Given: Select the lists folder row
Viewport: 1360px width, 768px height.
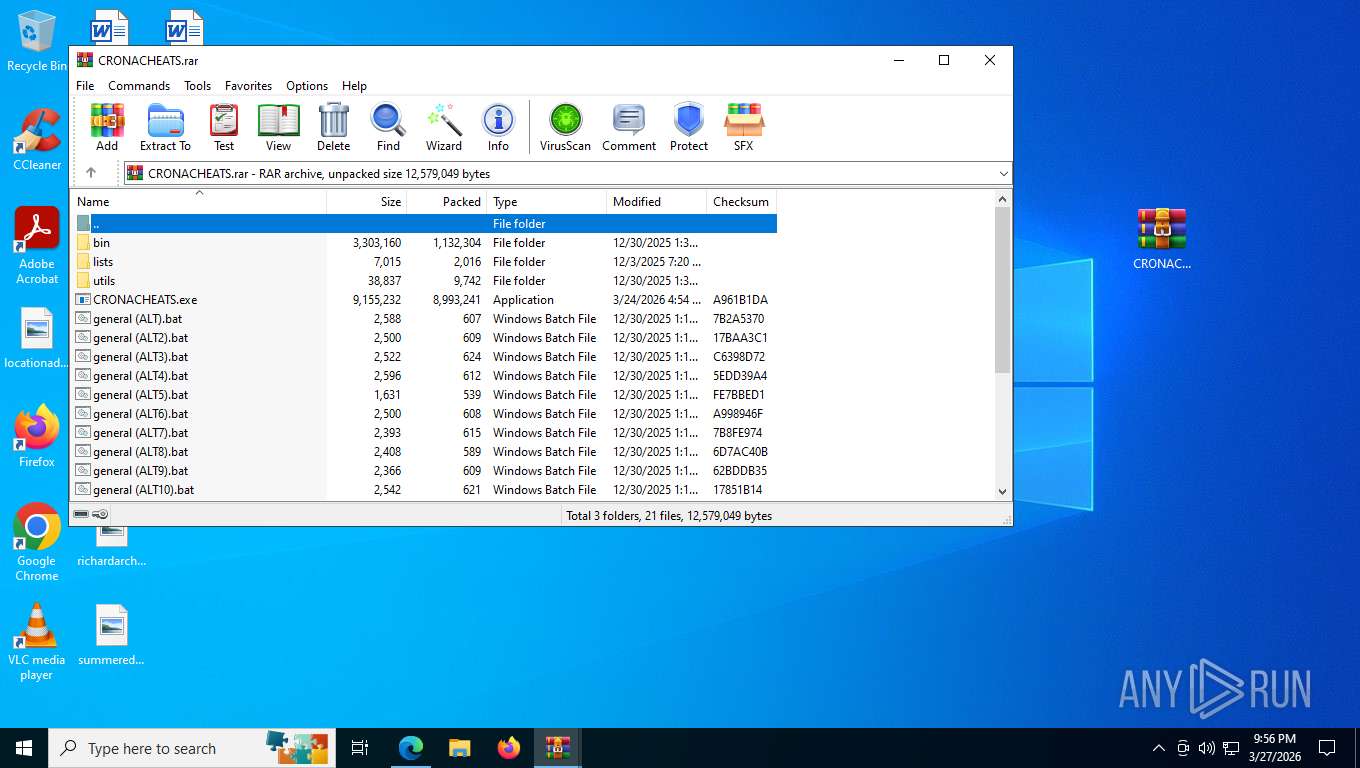Looking at the screenshot, I should tap(423, 262).
